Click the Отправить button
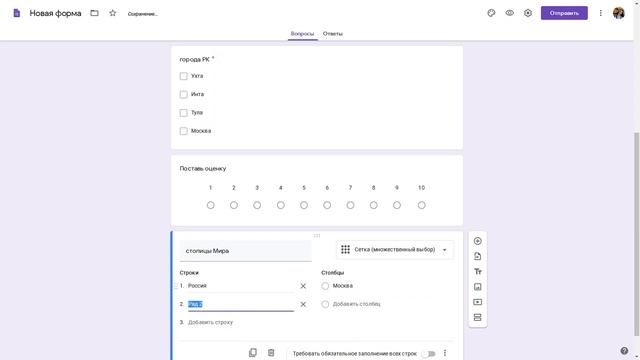Viewport: 640px width, 360px height. coord(564,13)
